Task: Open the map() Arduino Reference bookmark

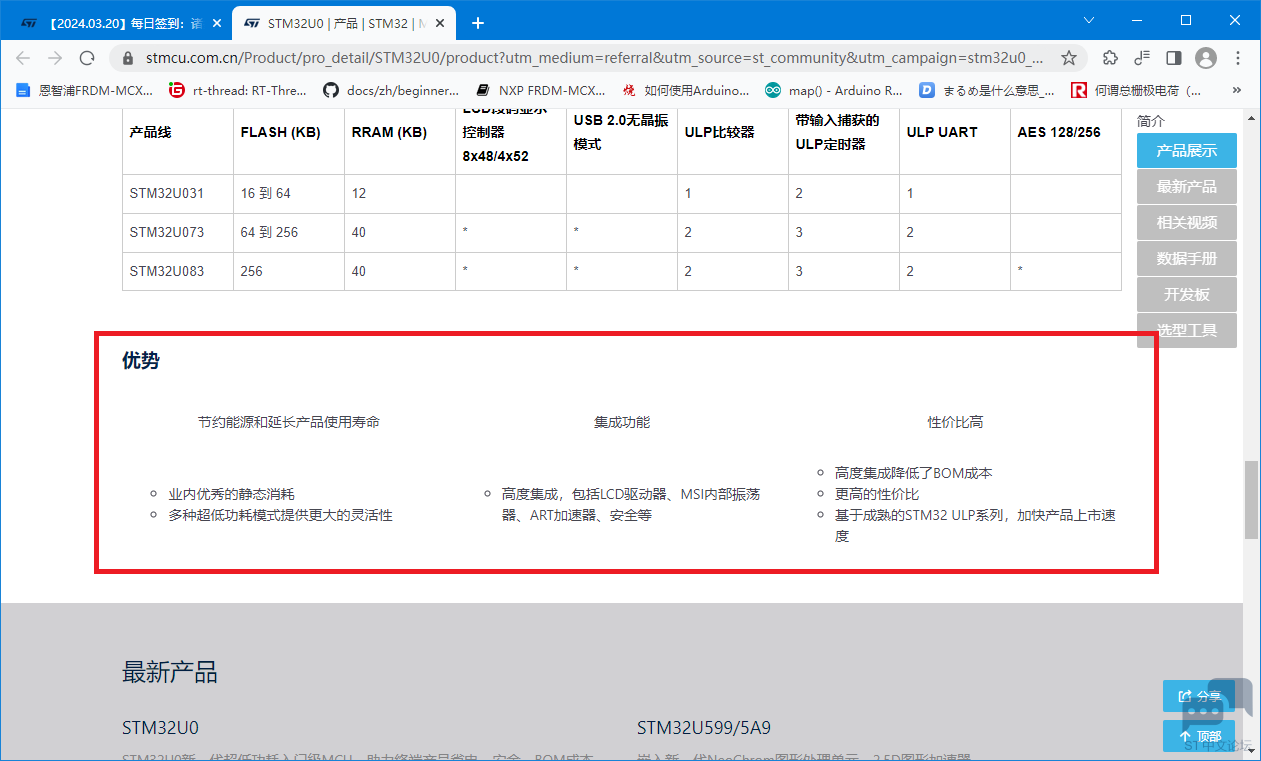Action: [834, 90]
